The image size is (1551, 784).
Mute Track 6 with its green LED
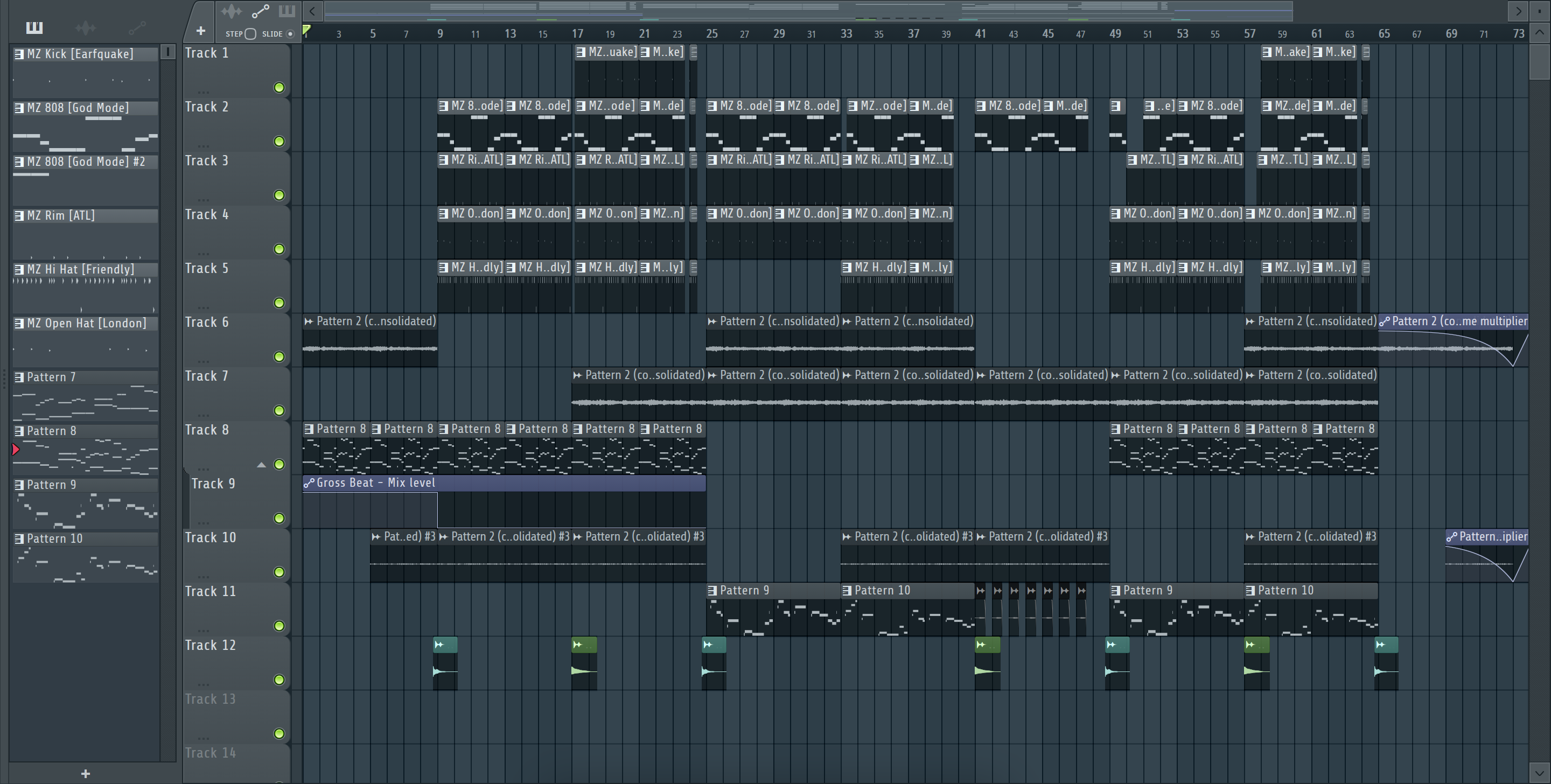(x=279, y=356)
